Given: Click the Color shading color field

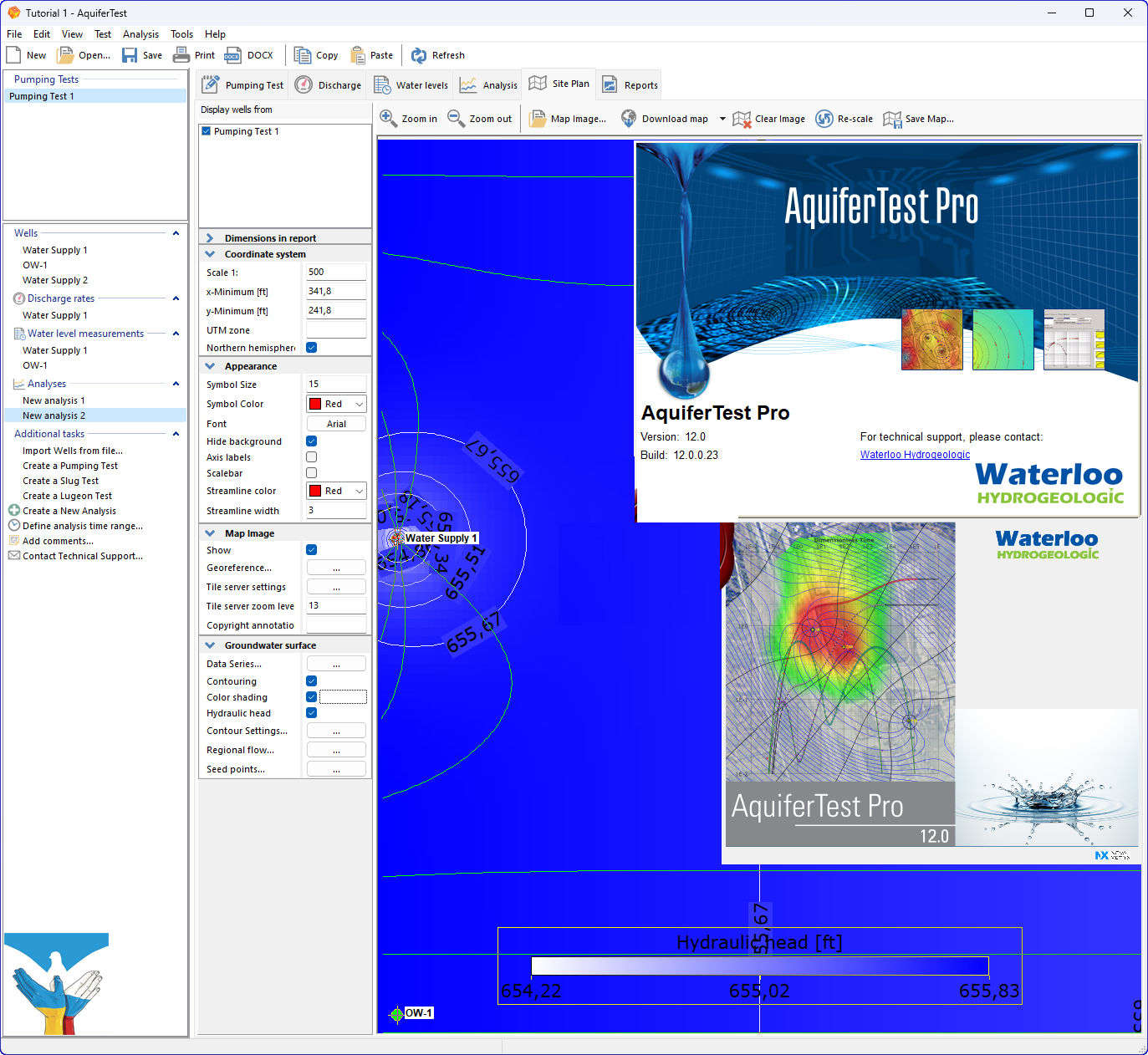Looking at the screenshot, I should coord(343,696).
